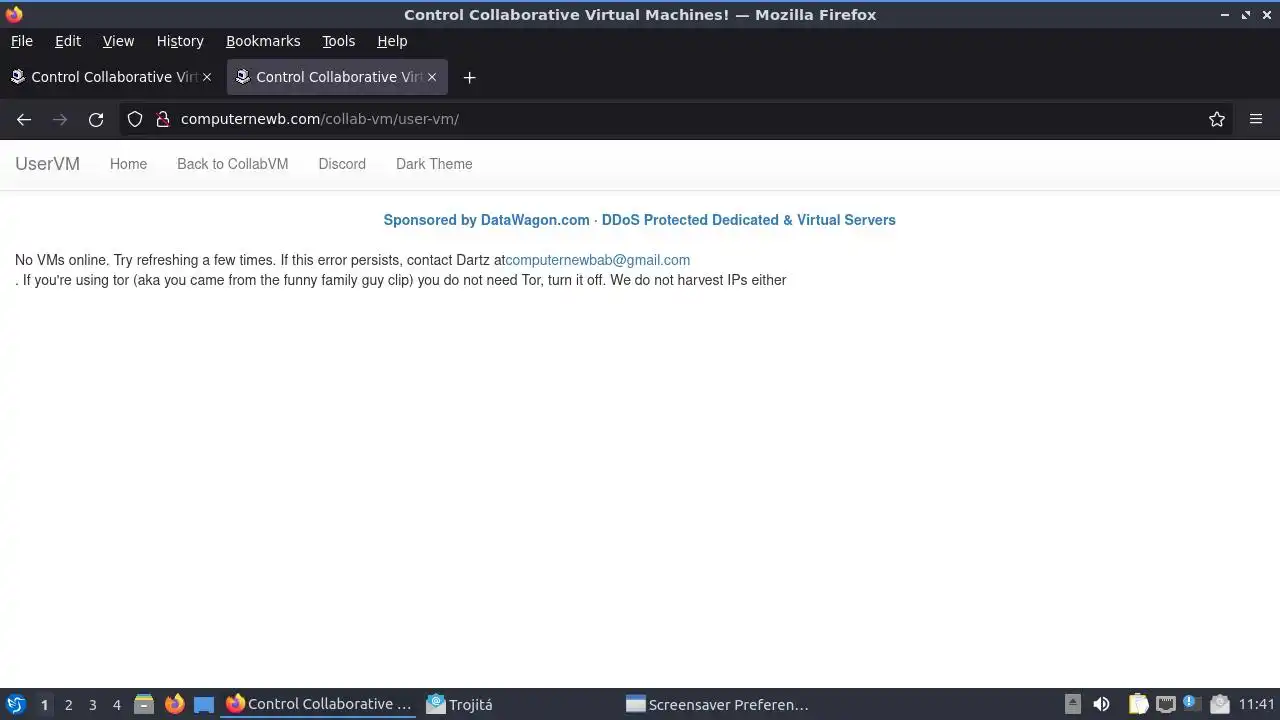Screen dimensions: 1280x720
Task: Open the Tools menu
Action: [339, 41]
